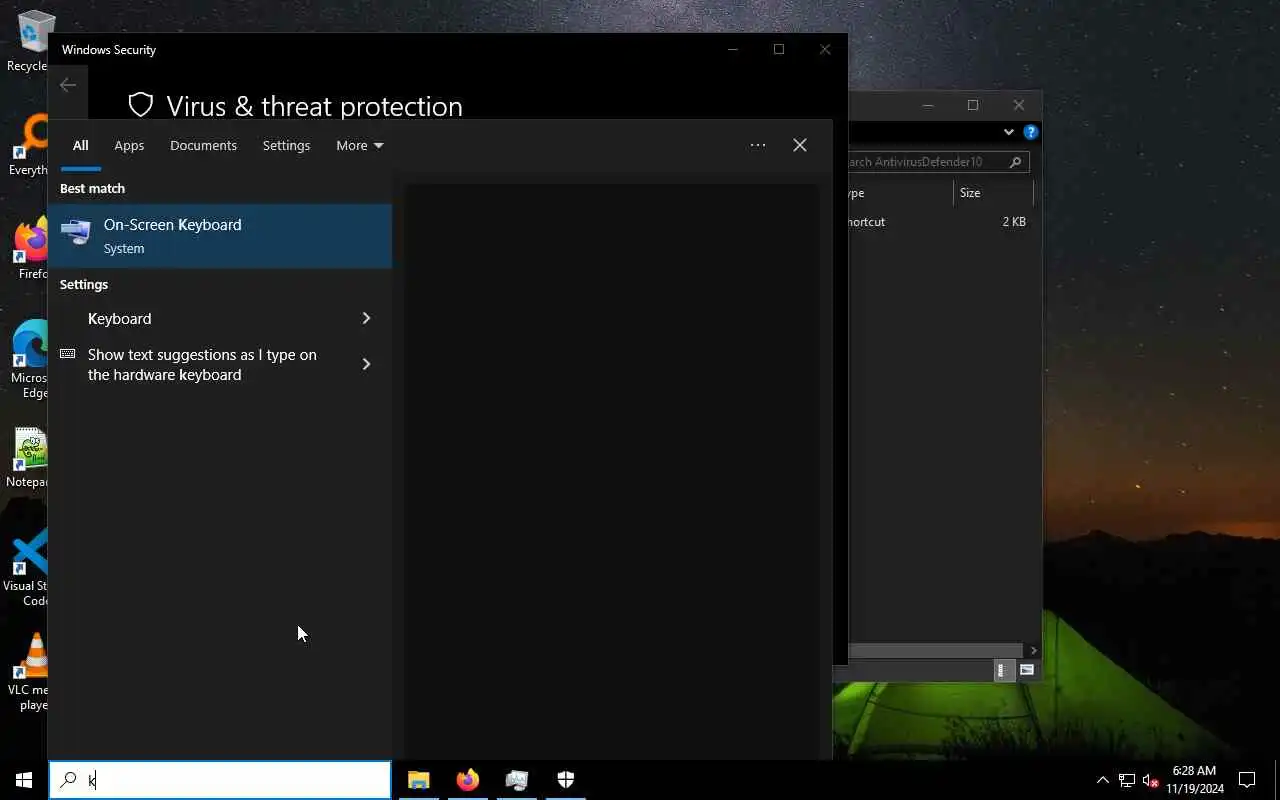This screenshot has width=1280, height=800.
Task: Open the On-Screen Keyboard best match result
Action: point(220,236)
